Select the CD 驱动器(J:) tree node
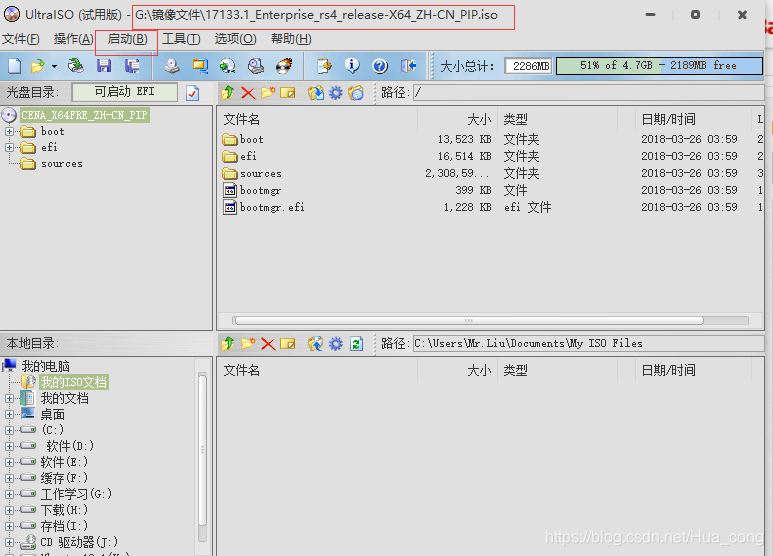The height and width of the screenshot is (556, 773). point(79,542)
